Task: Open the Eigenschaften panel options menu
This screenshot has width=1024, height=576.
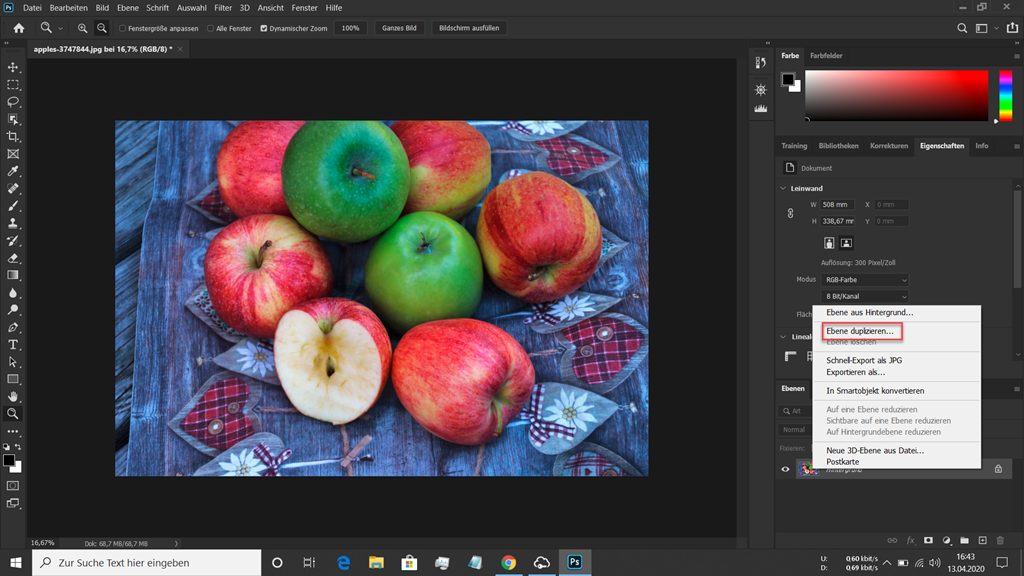Action: tap(1016, 146)
